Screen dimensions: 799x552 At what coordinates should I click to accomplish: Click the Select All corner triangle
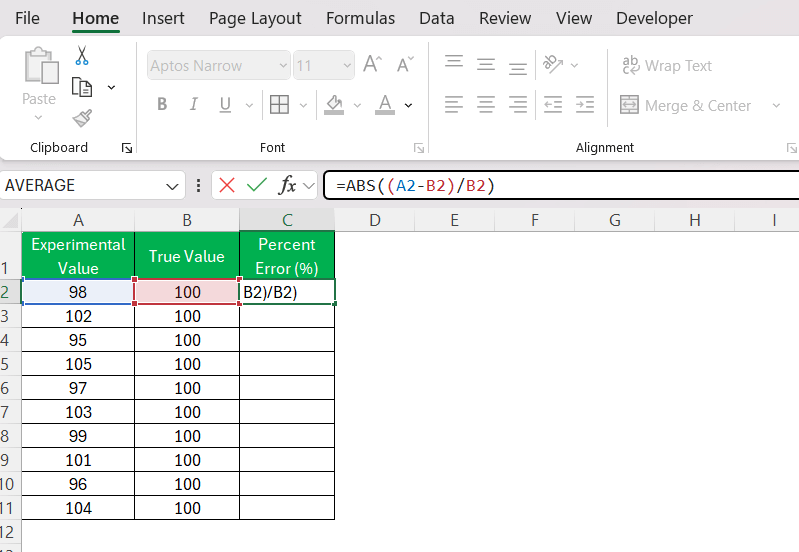click(x=11, y=220)
